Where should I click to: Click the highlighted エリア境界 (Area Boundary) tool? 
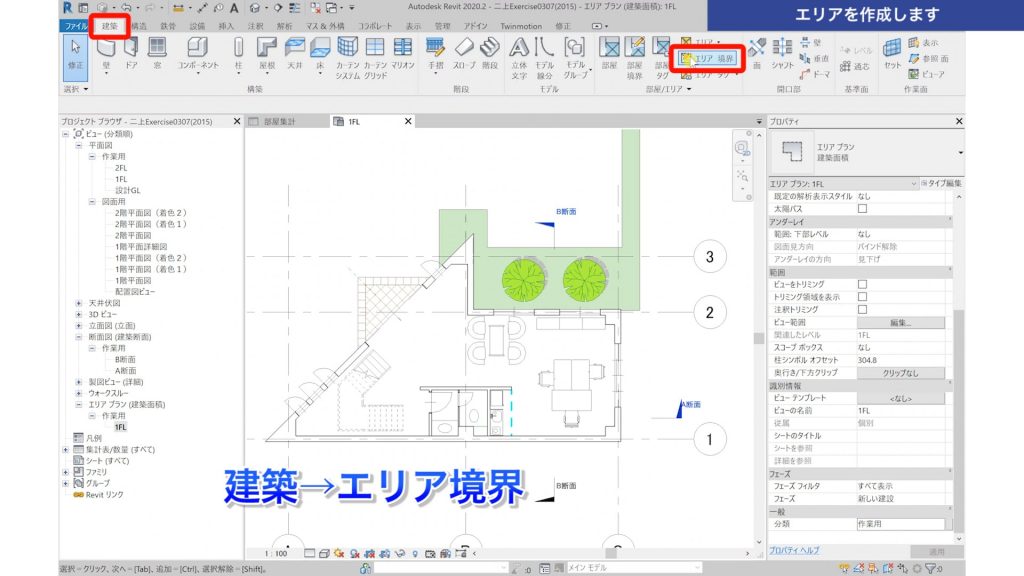point(707,58)
